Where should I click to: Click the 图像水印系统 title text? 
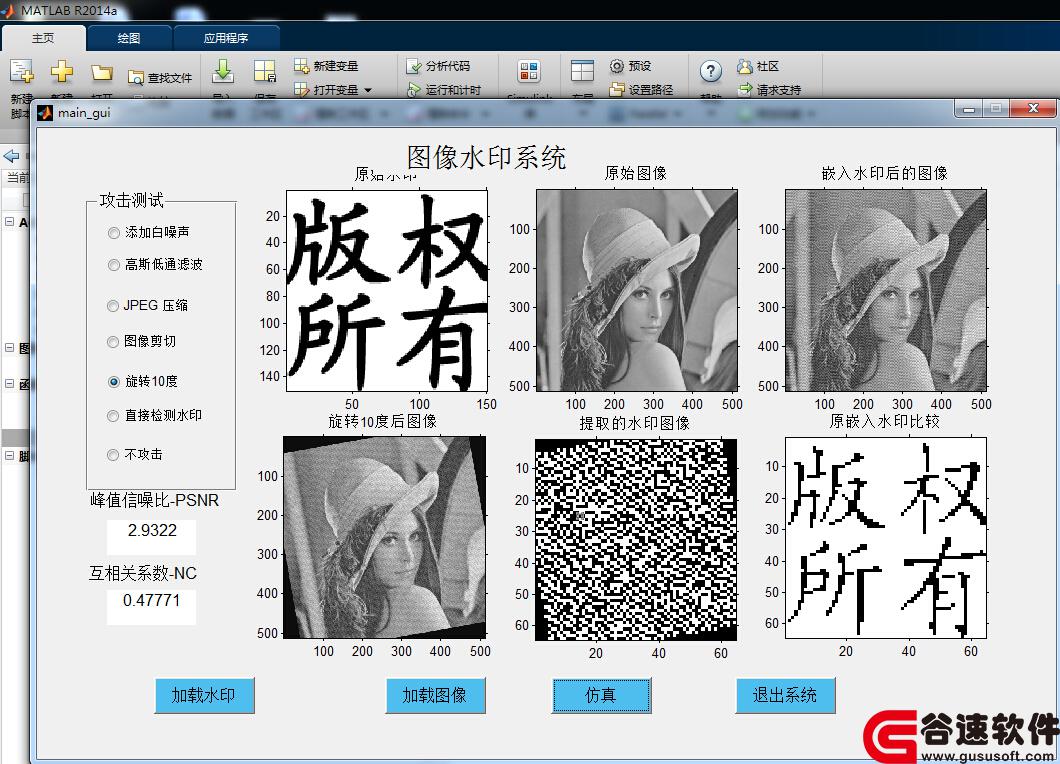[487, 157]
